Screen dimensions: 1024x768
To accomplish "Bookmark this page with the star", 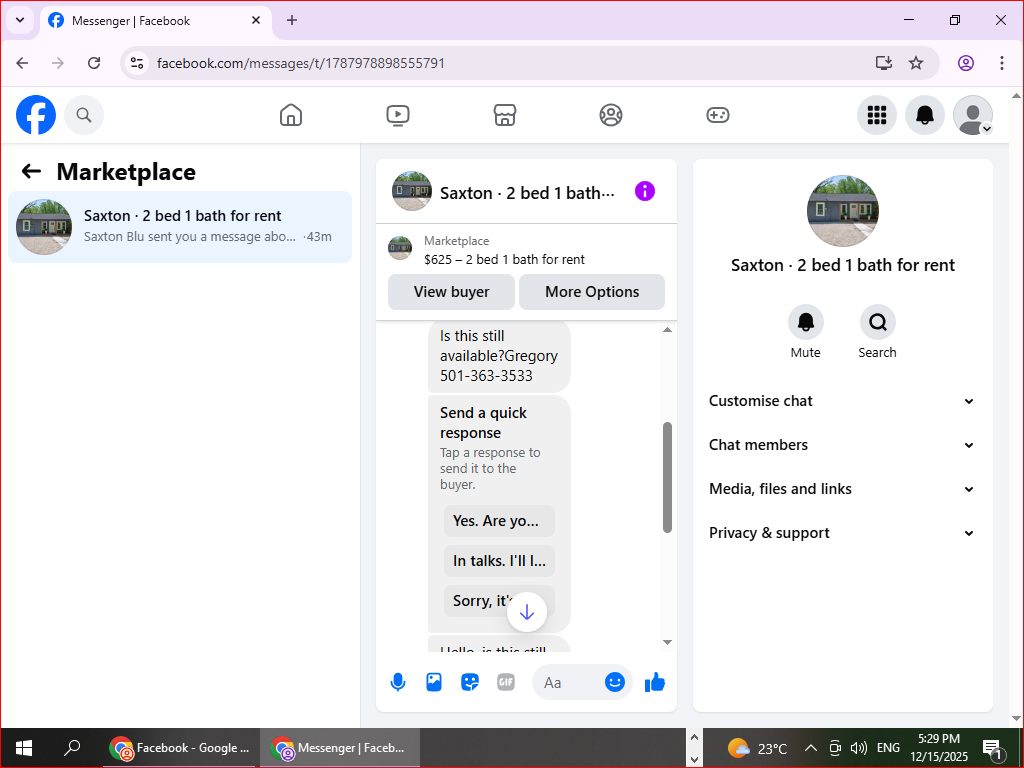I will tap(916, 63).
